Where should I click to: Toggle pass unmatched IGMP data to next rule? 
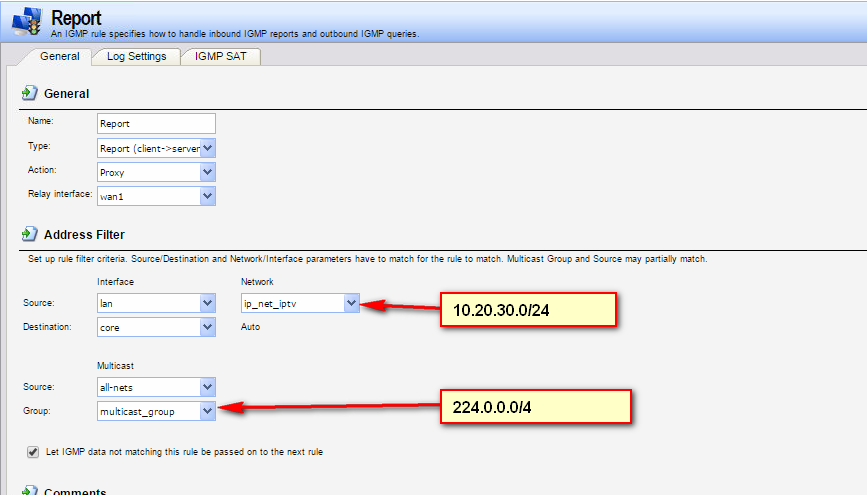tap(34, 452)
